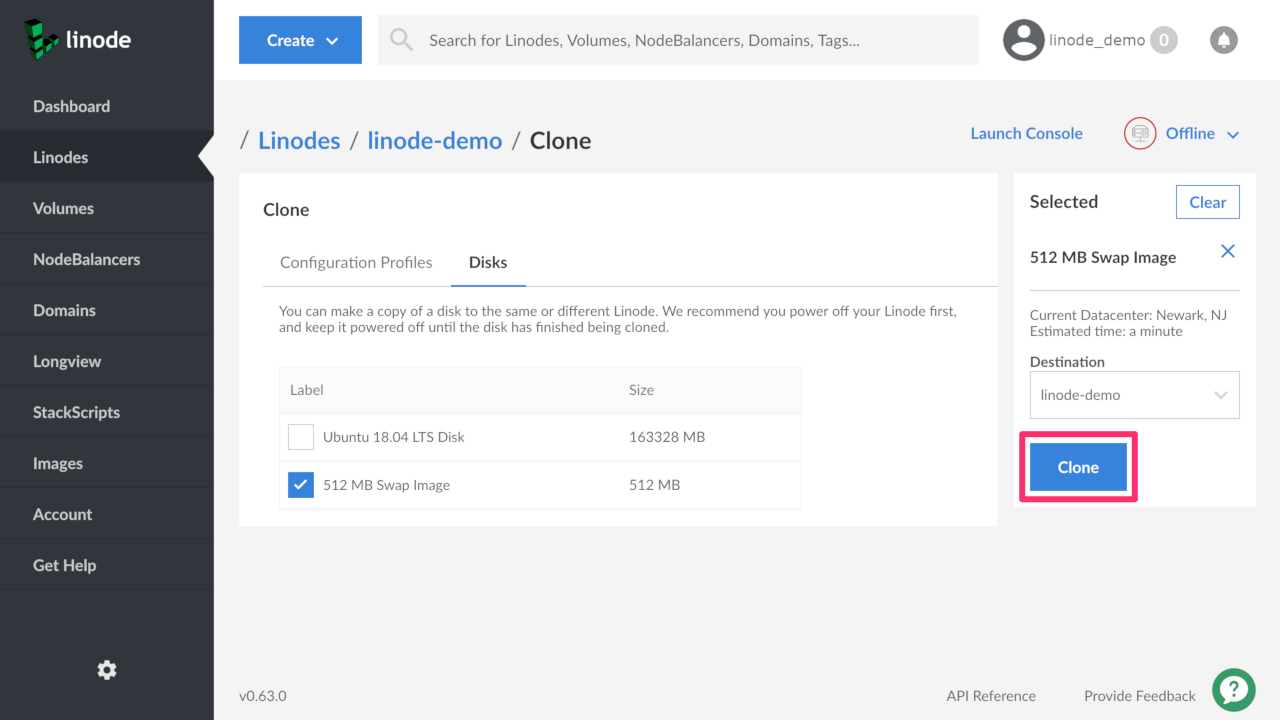This screenshot has width=1280, height=720.
Task: Expand the Create dropdown button
Action: pyautogui.click(x=300, y=40)
